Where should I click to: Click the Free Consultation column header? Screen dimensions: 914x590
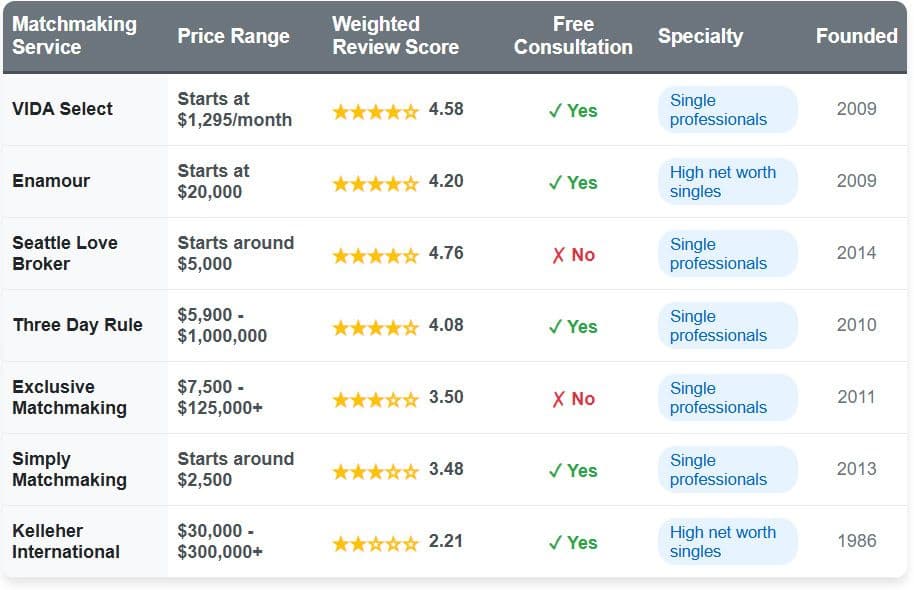point(573,35)
